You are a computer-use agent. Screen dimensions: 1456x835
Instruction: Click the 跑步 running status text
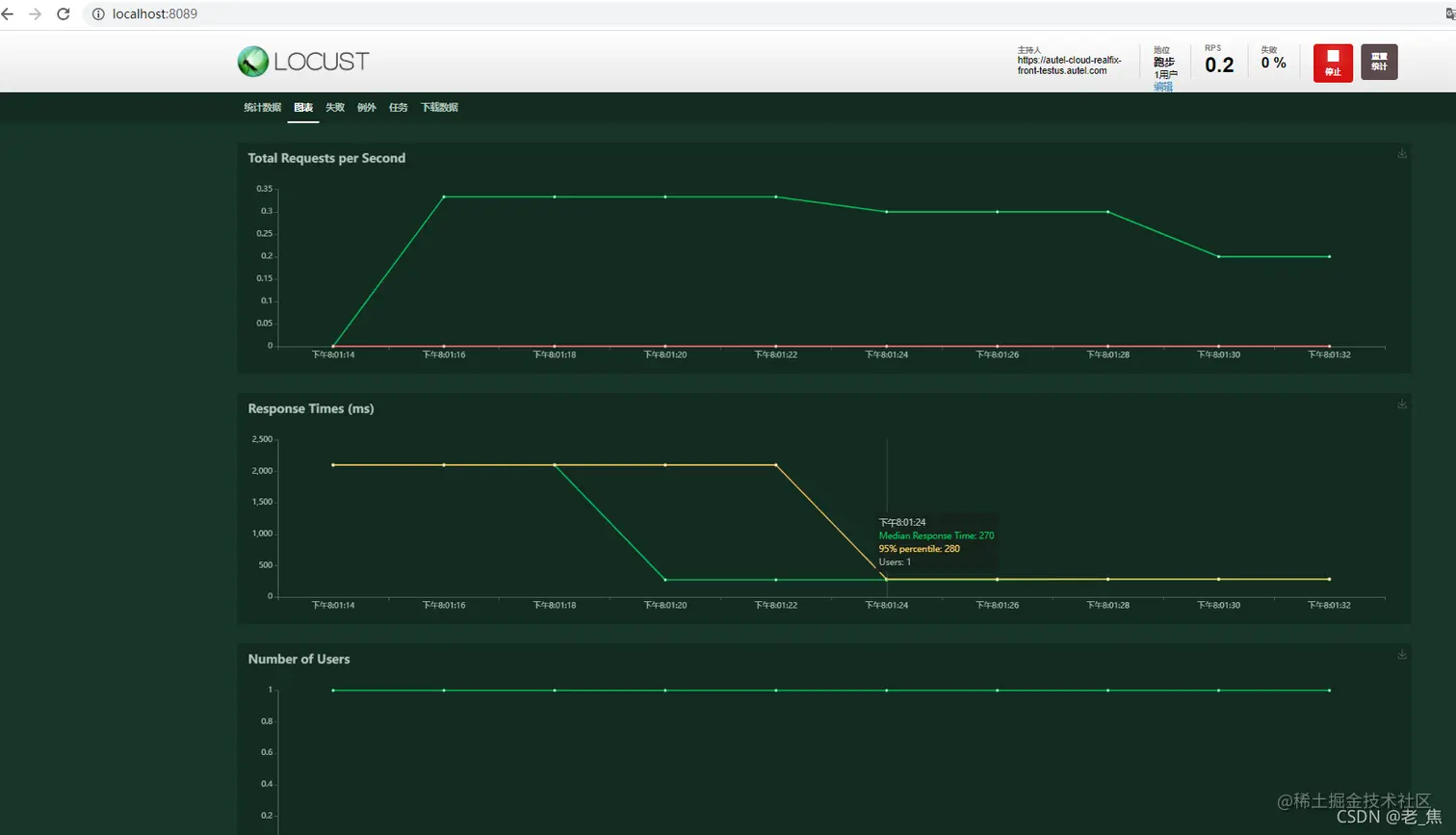[x=1164, y=63]
